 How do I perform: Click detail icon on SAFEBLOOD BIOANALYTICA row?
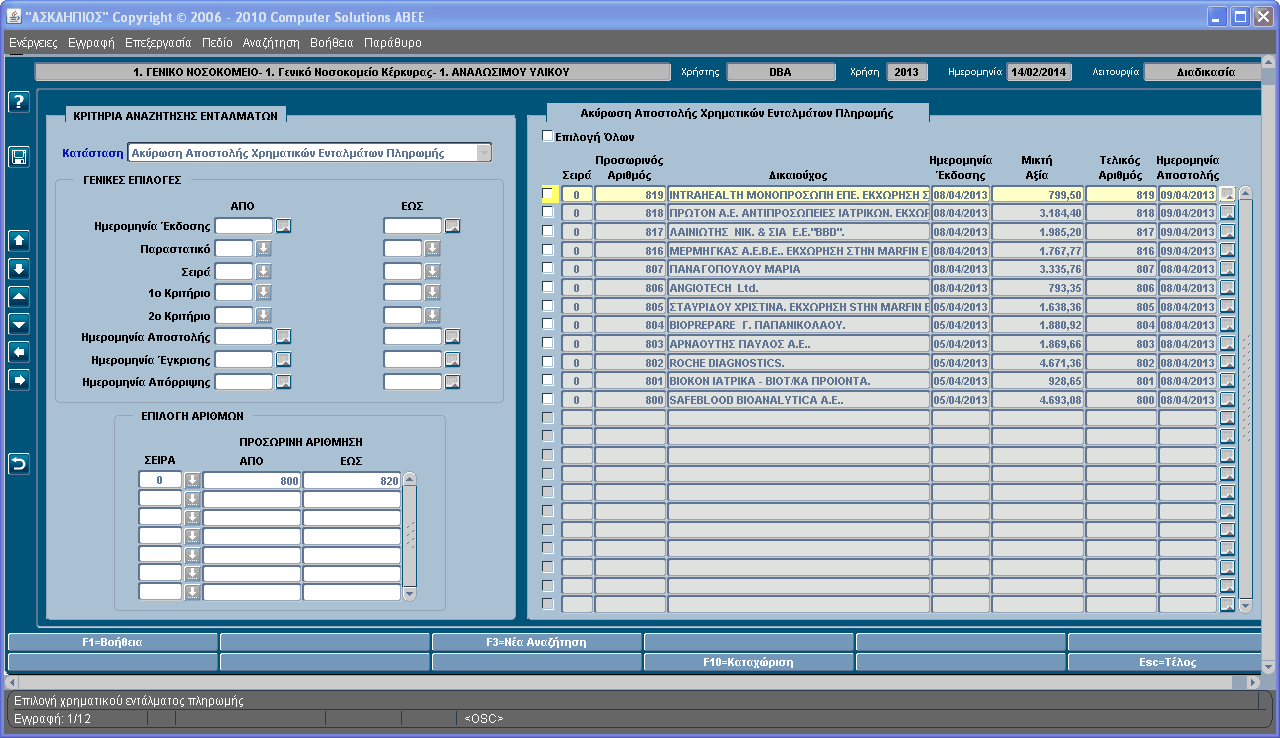pos(1227,400)
